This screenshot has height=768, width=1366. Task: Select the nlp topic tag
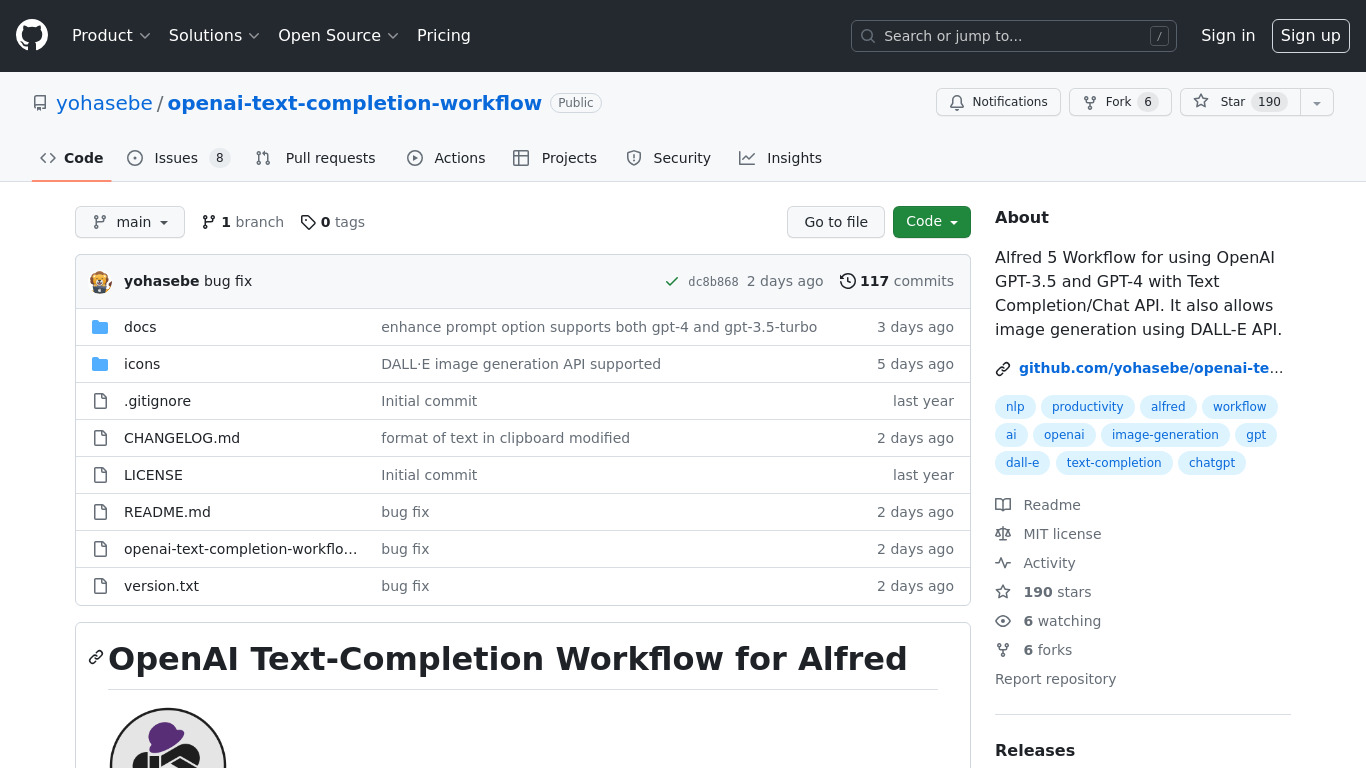[1015, 407]
